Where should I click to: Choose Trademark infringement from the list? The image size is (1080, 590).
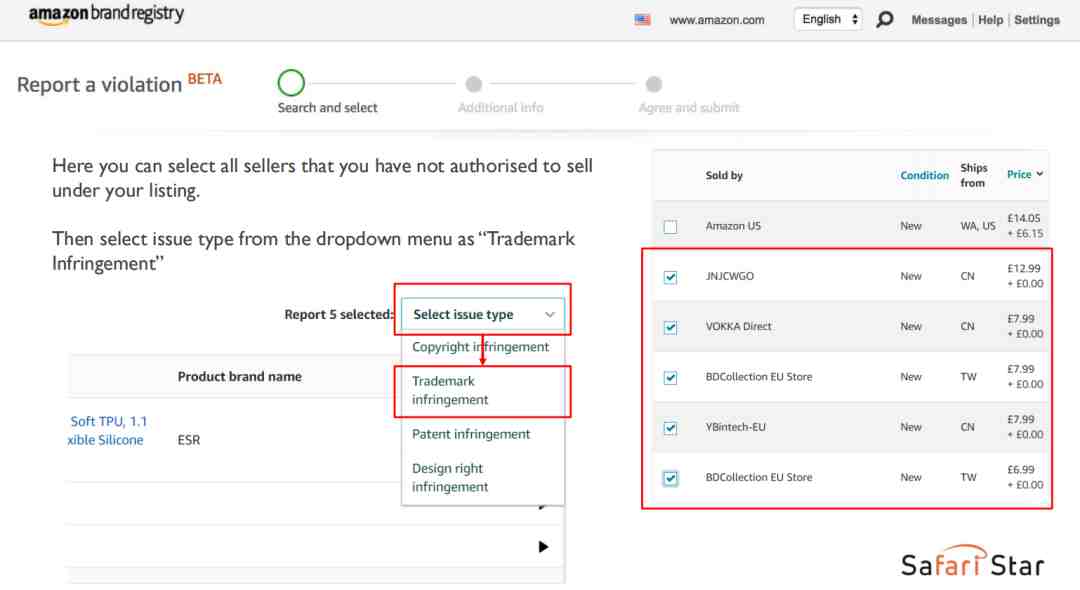[x=450, y=390]
